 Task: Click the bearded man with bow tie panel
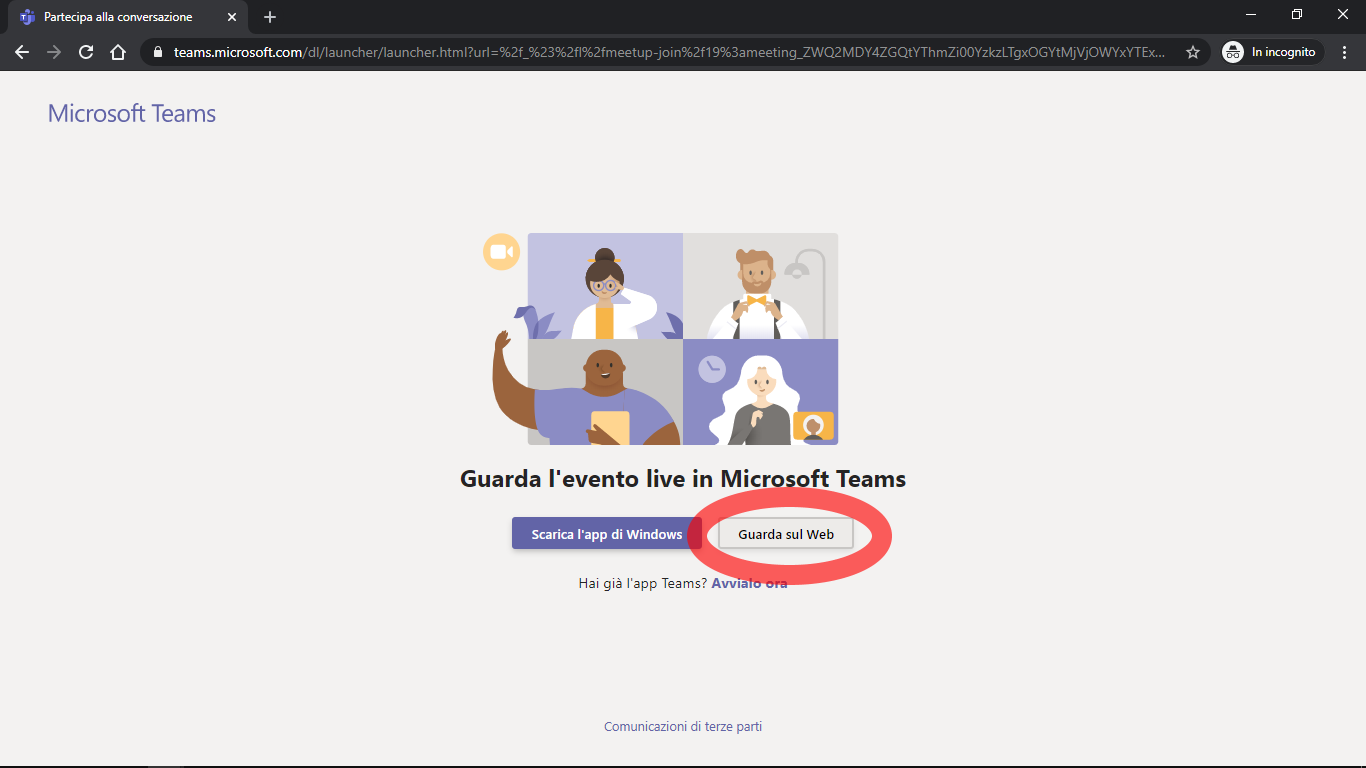pyautogui.click(x=760, y=286)
